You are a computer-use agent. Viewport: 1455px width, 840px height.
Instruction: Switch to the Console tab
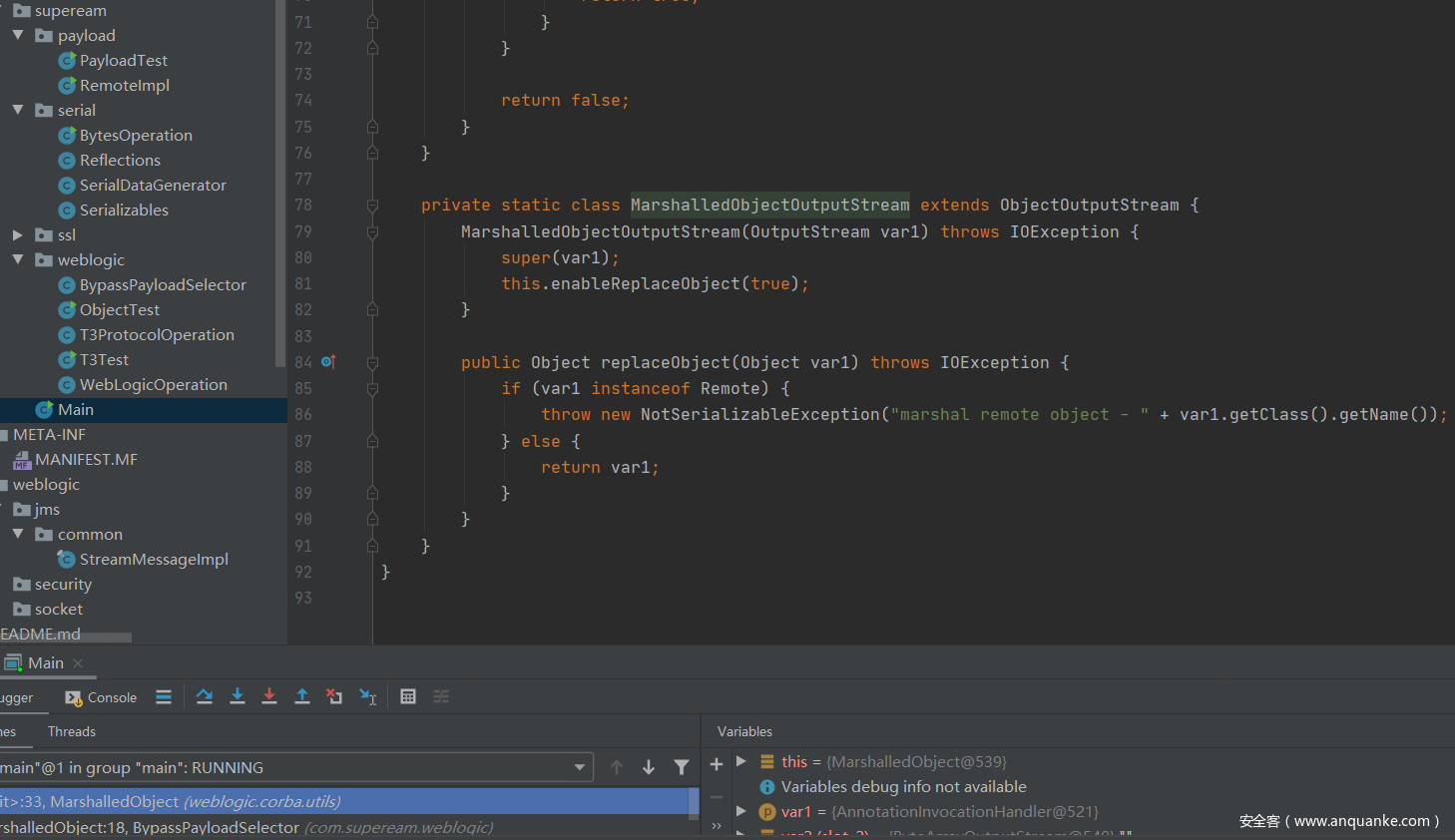101,697
